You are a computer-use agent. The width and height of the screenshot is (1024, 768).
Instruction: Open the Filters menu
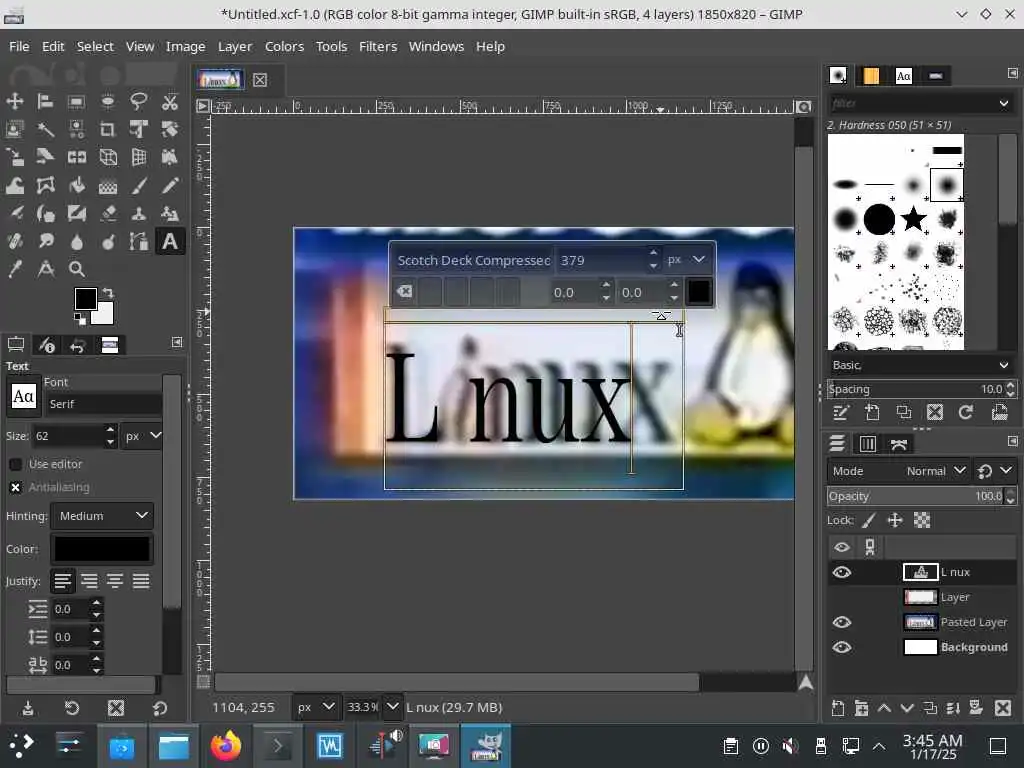pyautogui.click(x=377, y=46)
